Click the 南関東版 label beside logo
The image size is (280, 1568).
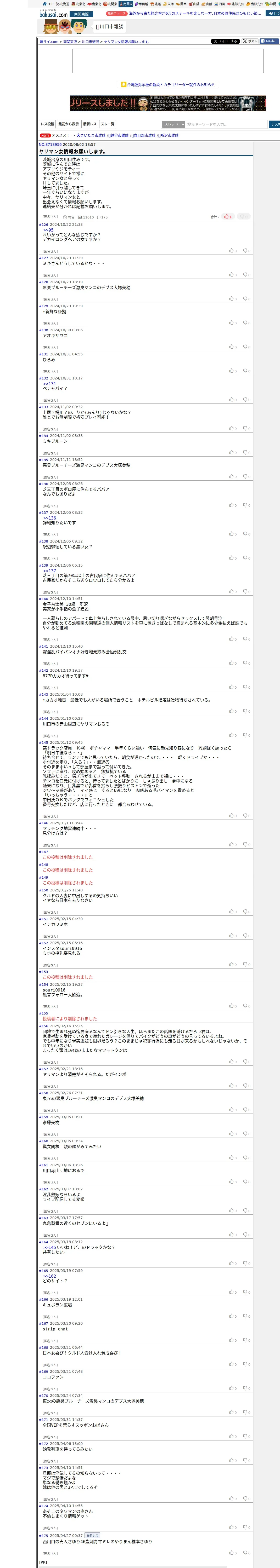pyautogui.click(x=81, y=14)
